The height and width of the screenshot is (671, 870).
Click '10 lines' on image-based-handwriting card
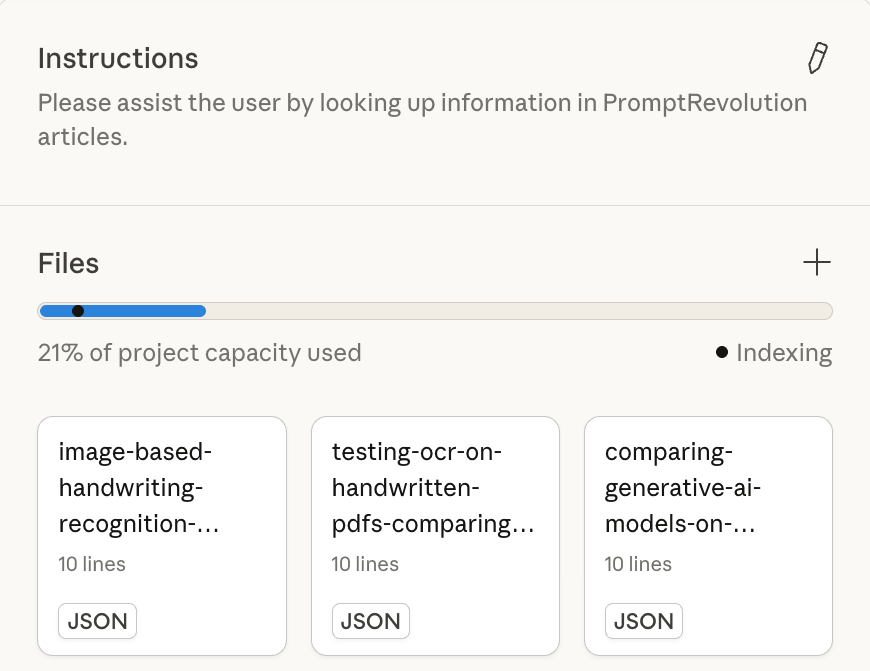click(92, 564)
